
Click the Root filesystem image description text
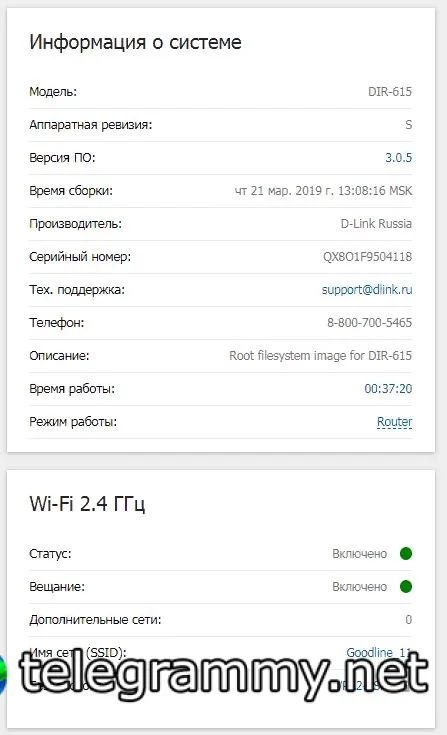coord(320,356)
